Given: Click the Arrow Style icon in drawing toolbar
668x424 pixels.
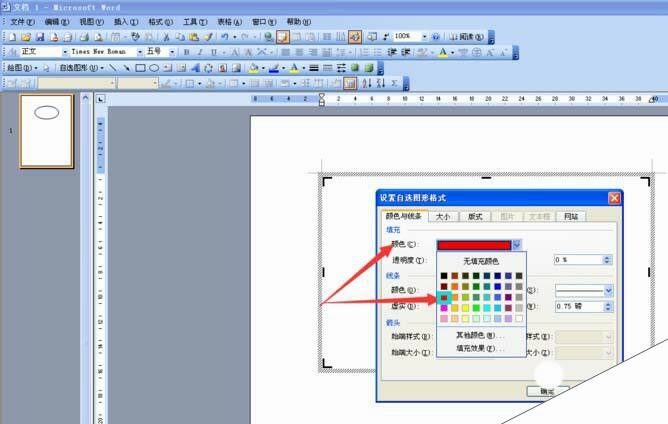Looking at the screenshot, I should 341,68.
